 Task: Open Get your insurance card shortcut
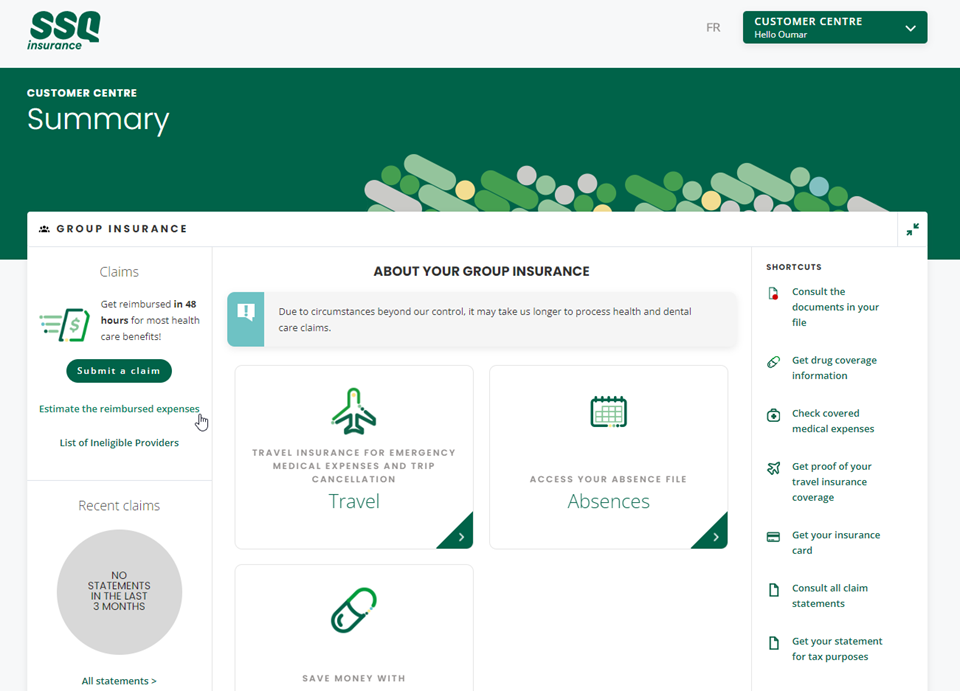[836, 542]
